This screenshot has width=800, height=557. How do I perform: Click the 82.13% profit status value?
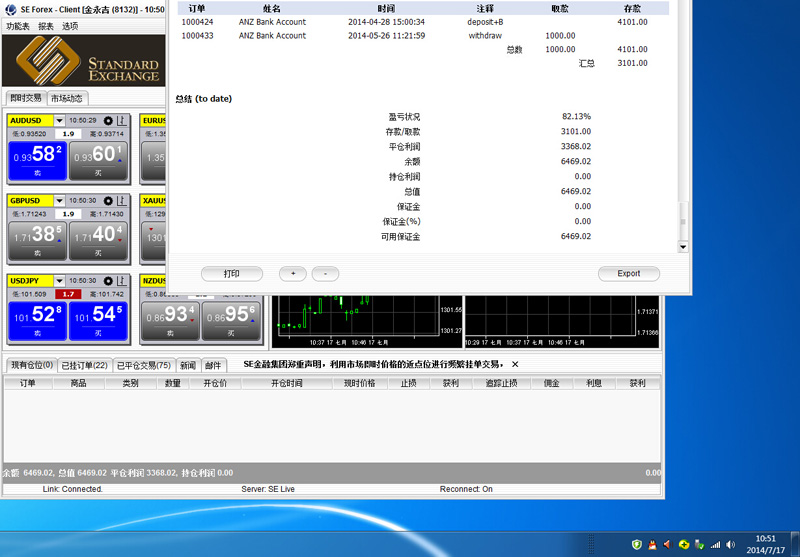(577, 116)
